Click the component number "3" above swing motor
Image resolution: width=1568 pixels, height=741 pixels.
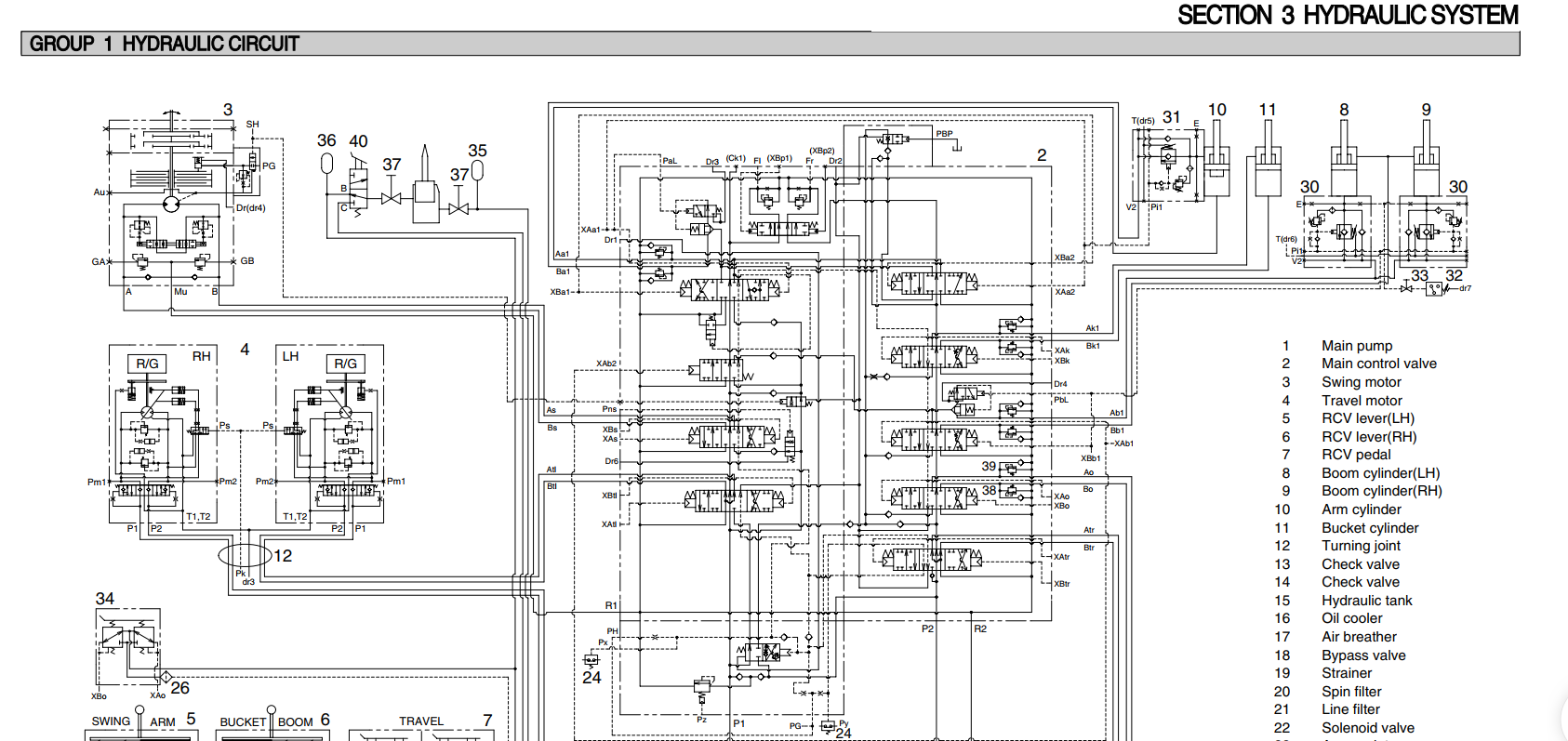point(228,110)
